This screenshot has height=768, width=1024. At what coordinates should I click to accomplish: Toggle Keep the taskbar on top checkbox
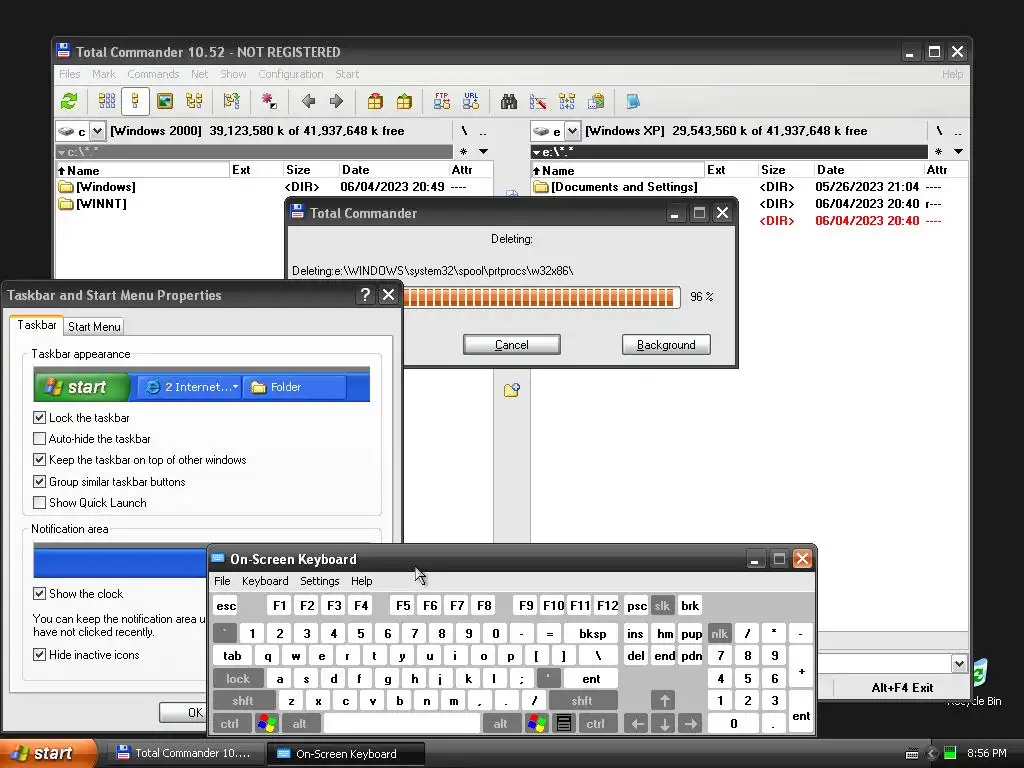point(39,460)
